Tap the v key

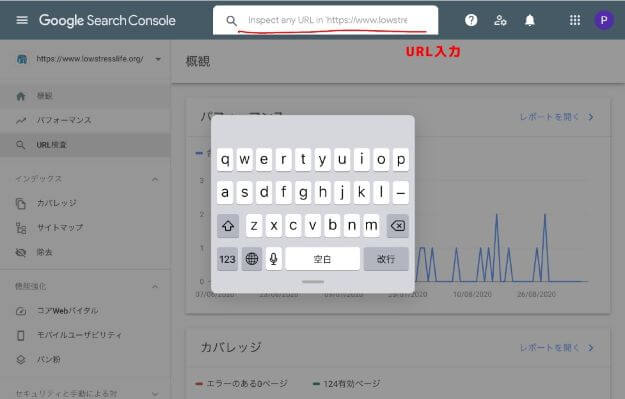pyautogui.click(x=312, y=226)
